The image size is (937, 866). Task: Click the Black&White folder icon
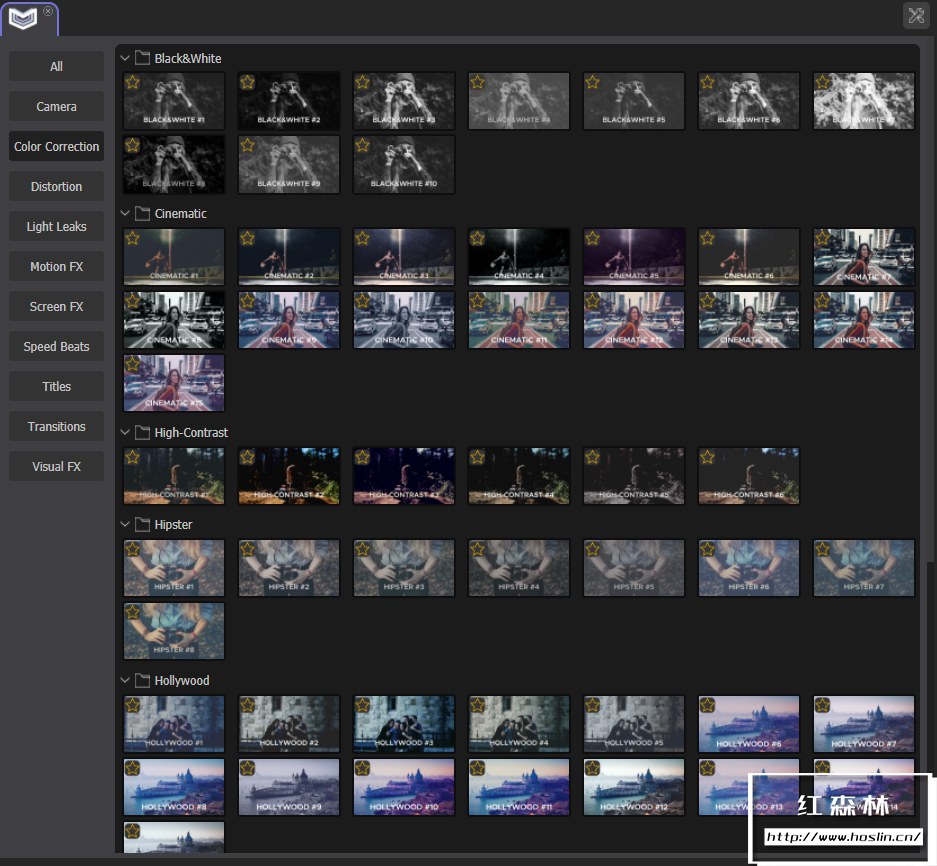(142, 57)
